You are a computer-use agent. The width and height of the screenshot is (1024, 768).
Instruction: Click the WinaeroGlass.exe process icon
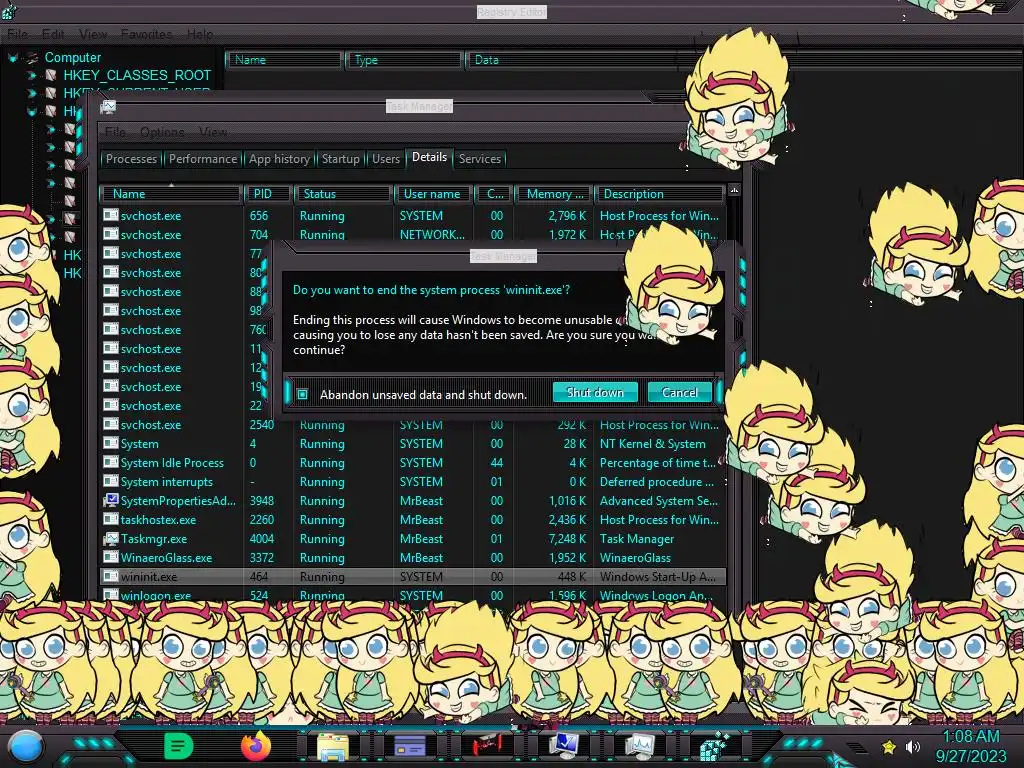(111, 558)
